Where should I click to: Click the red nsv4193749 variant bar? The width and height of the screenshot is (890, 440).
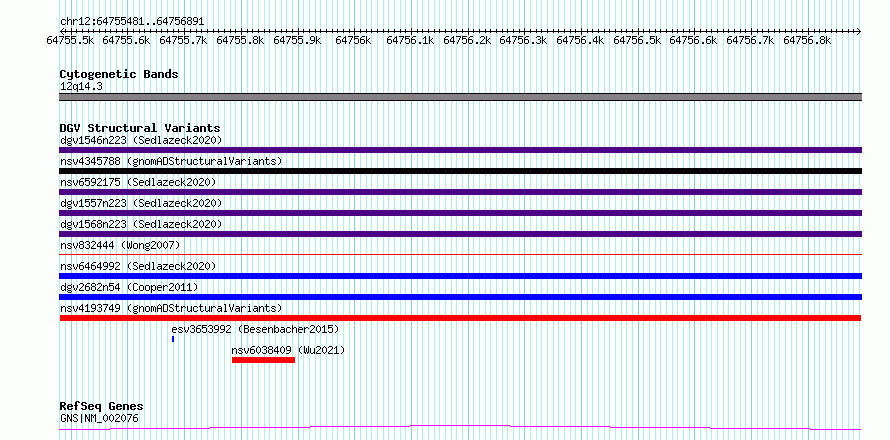click(460, 318)
